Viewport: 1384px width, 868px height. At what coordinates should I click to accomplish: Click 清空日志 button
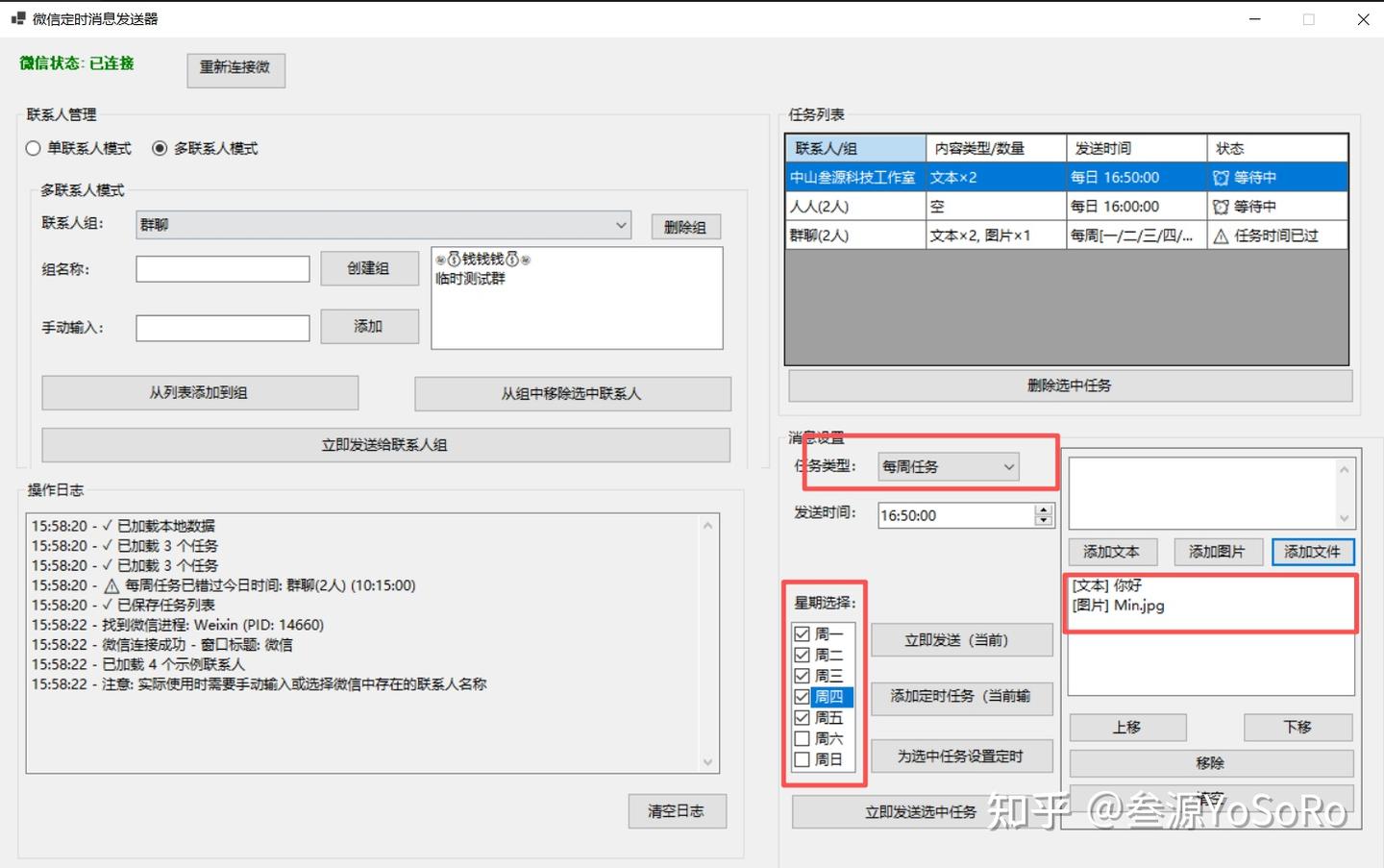(x=677, y=811)
